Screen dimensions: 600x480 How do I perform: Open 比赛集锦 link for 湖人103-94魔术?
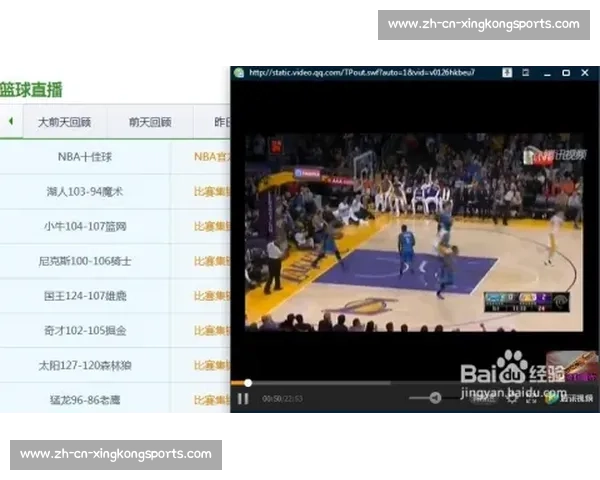pyautogui.click(x=212, y=191)
